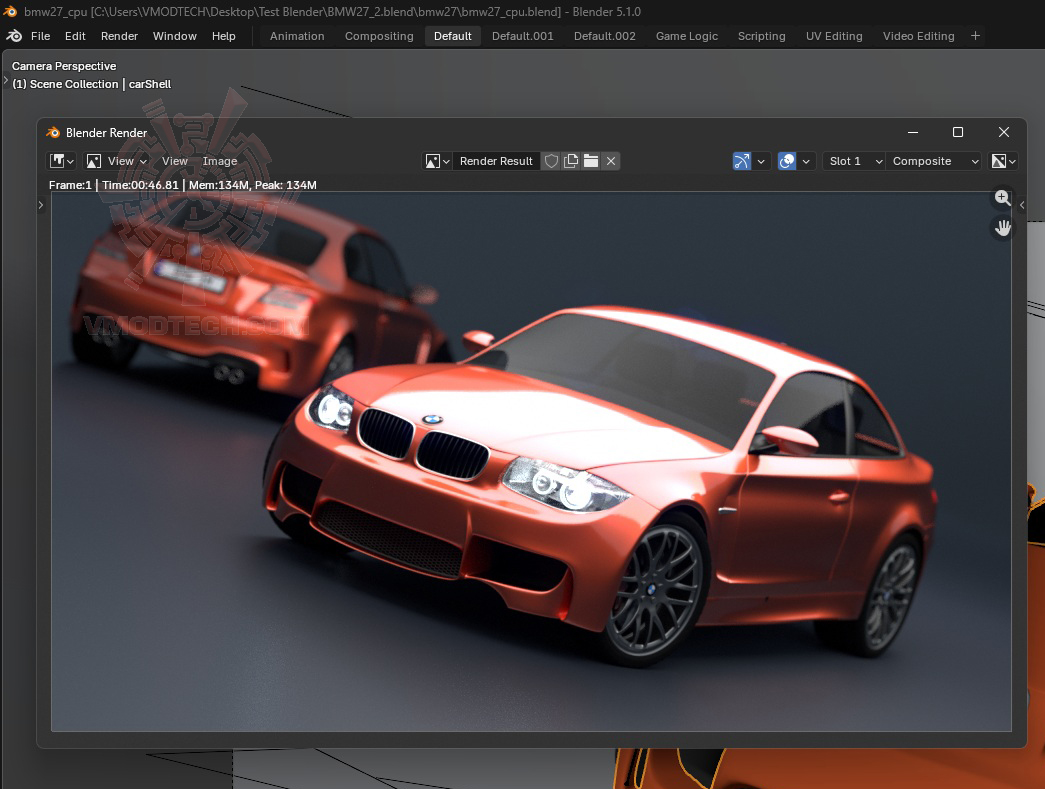Open the Help menu
The width and height of the screenshot is (1045, 789).
(223, 36)
